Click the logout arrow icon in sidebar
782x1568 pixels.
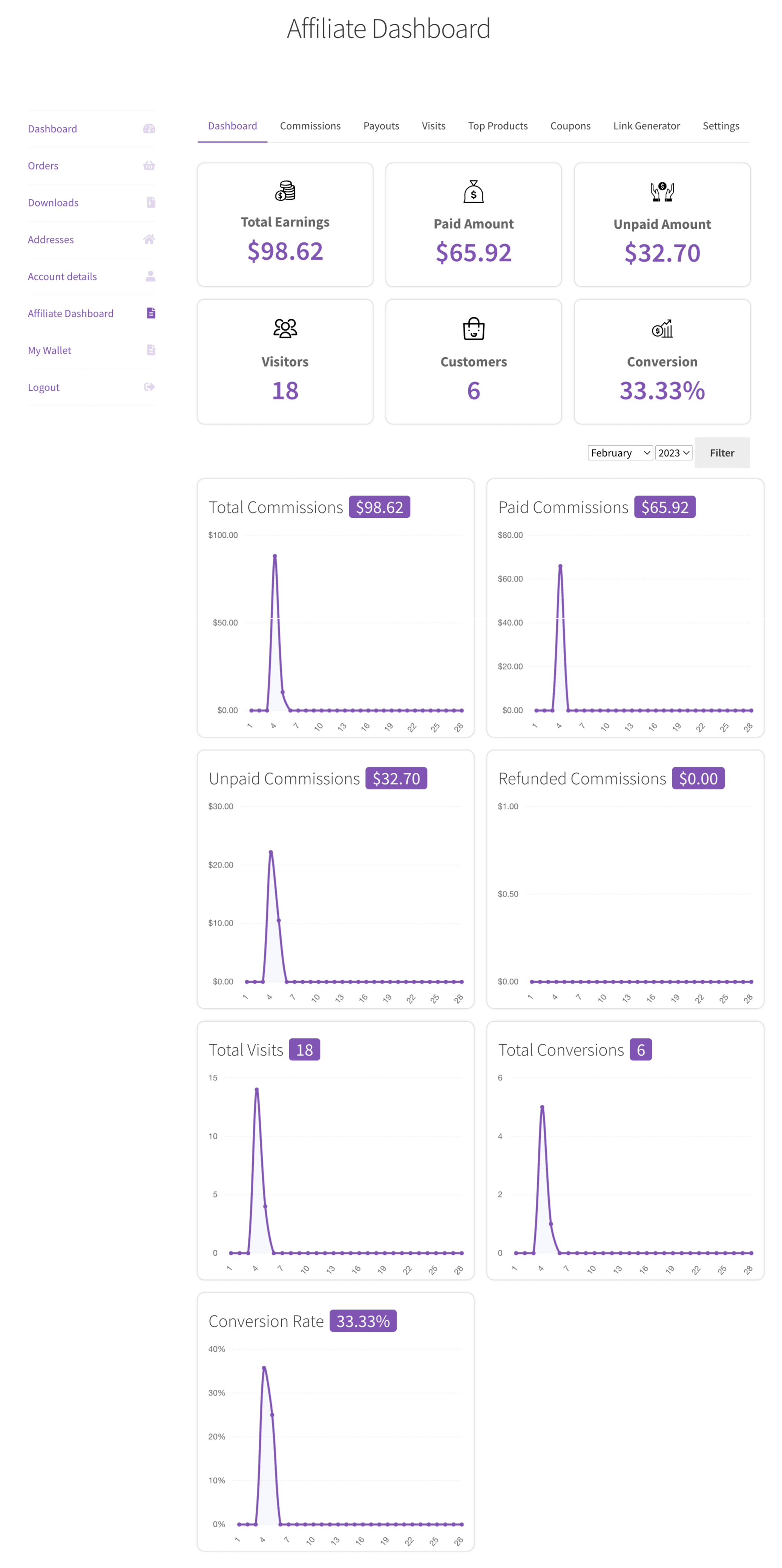point(149,387)
